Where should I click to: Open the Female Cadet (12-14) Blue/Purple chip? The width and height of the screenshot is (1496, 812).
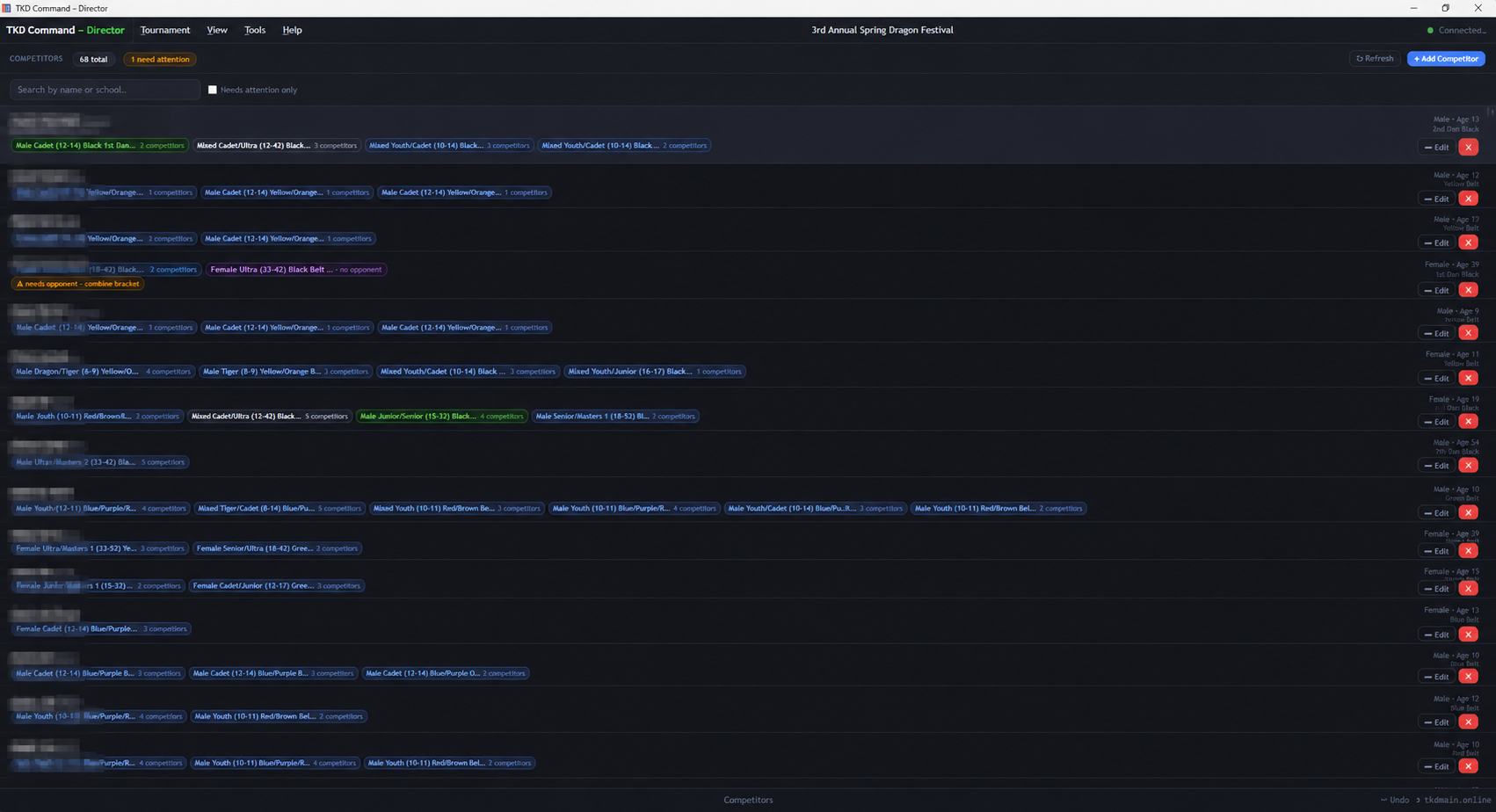click(x=101, y=629)
